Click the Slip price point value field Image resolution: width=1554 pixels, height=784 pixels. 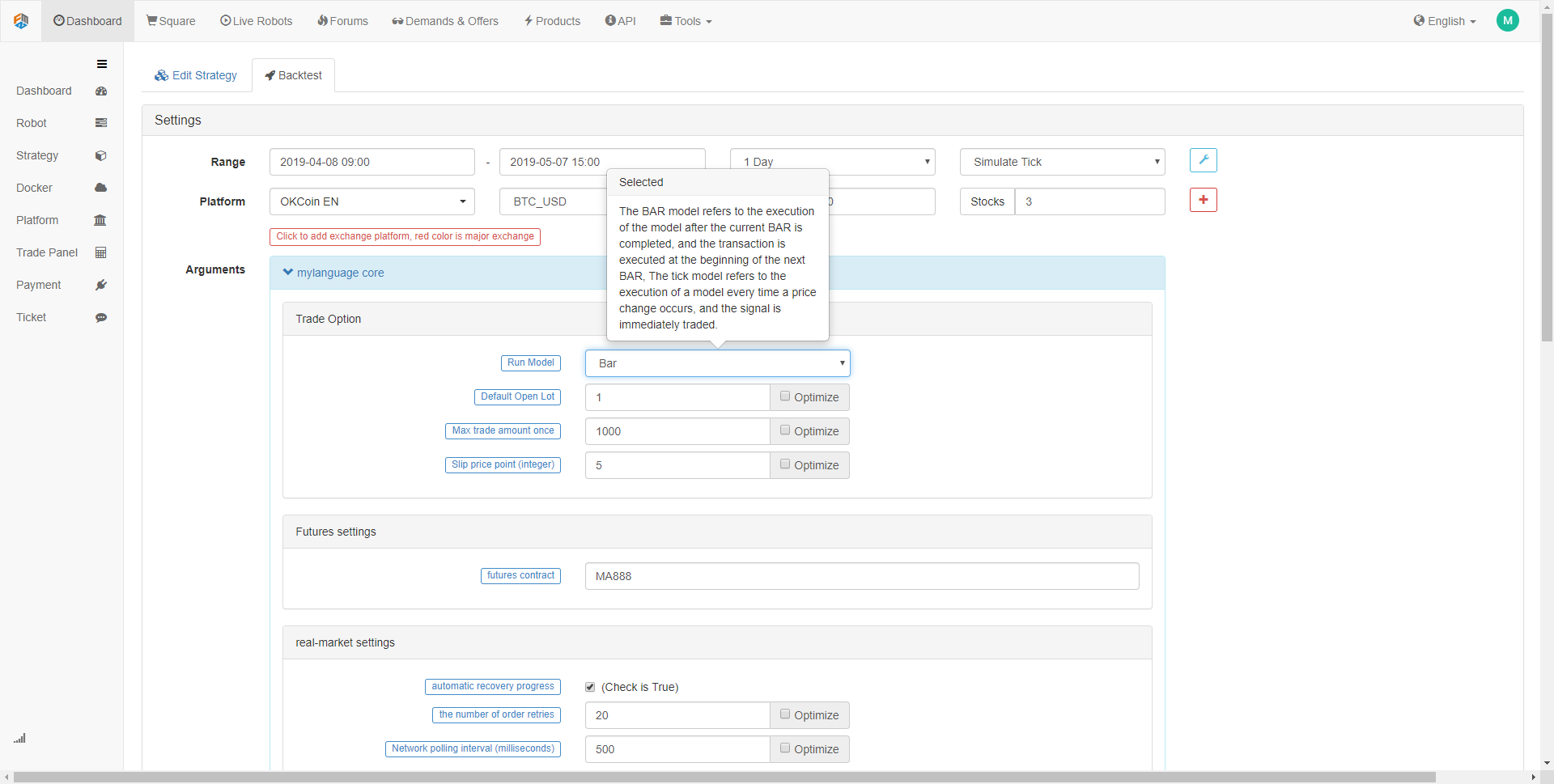click(x=677, y=465)
